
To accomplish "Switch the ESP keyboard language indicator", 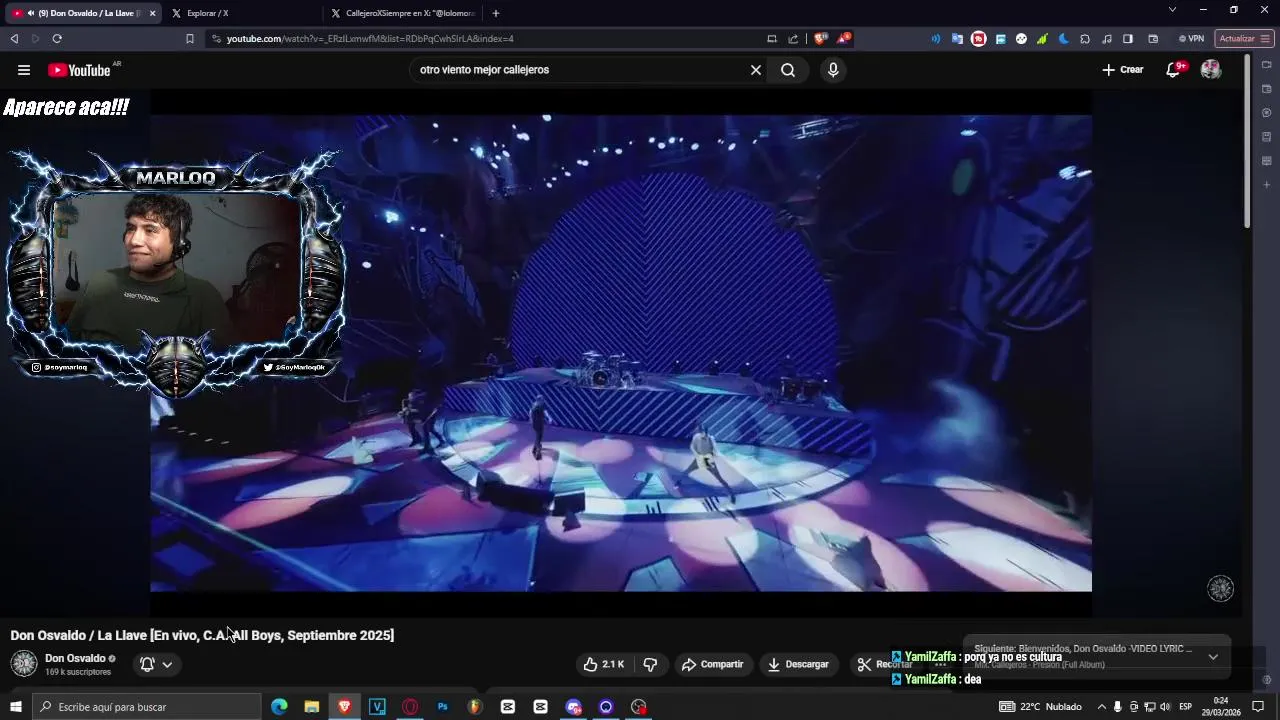I will coord(1186,707).
